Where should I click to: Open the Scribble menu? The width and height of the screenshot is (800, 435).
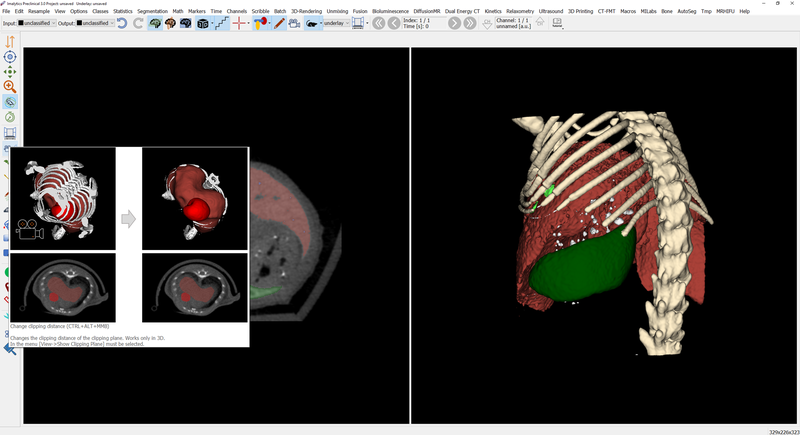point(260,11)
